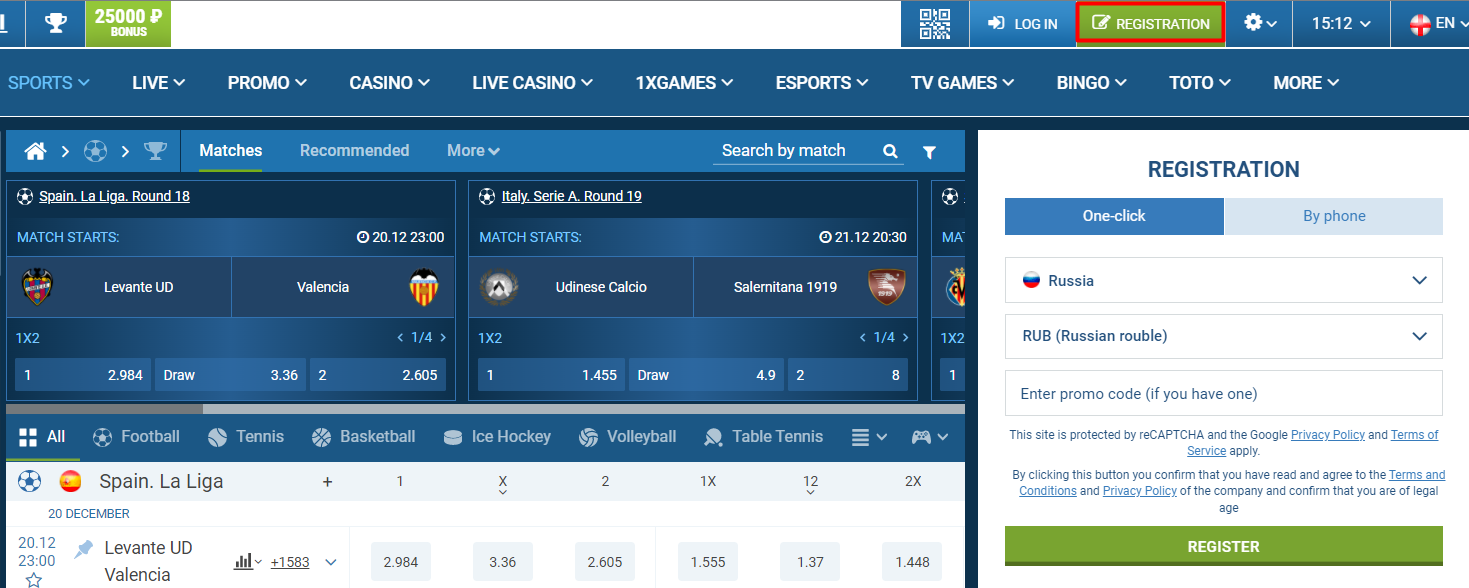Open the LIVE CASINO menu
The width and height of the screenshot is (1469, 588).
[x=533, y=83]
